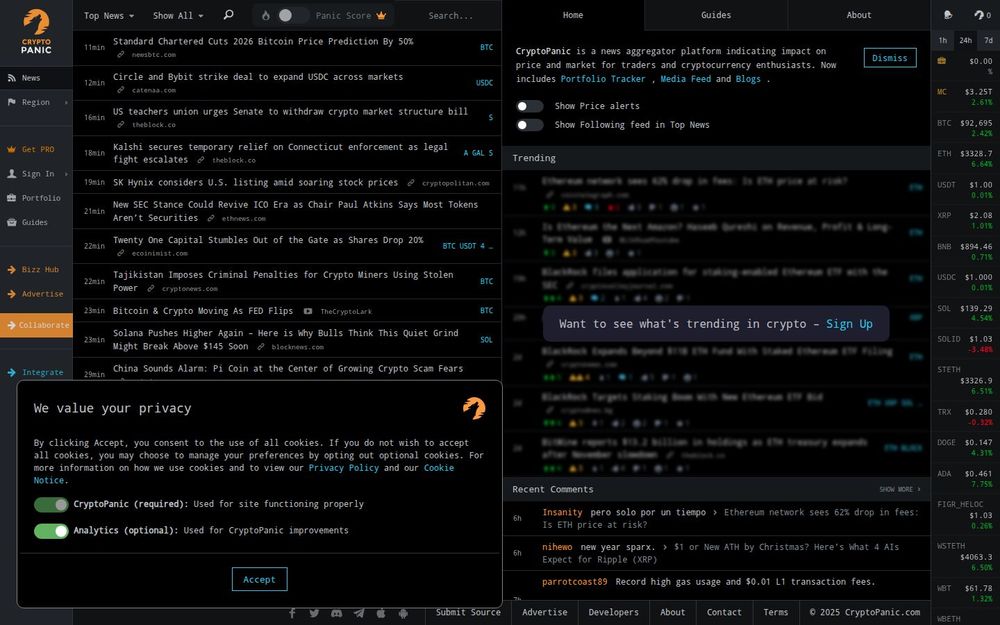This screenshot has width=1000, height=625.
Task: Click the BTC price row showing $92,695
Action: (965, 128)
